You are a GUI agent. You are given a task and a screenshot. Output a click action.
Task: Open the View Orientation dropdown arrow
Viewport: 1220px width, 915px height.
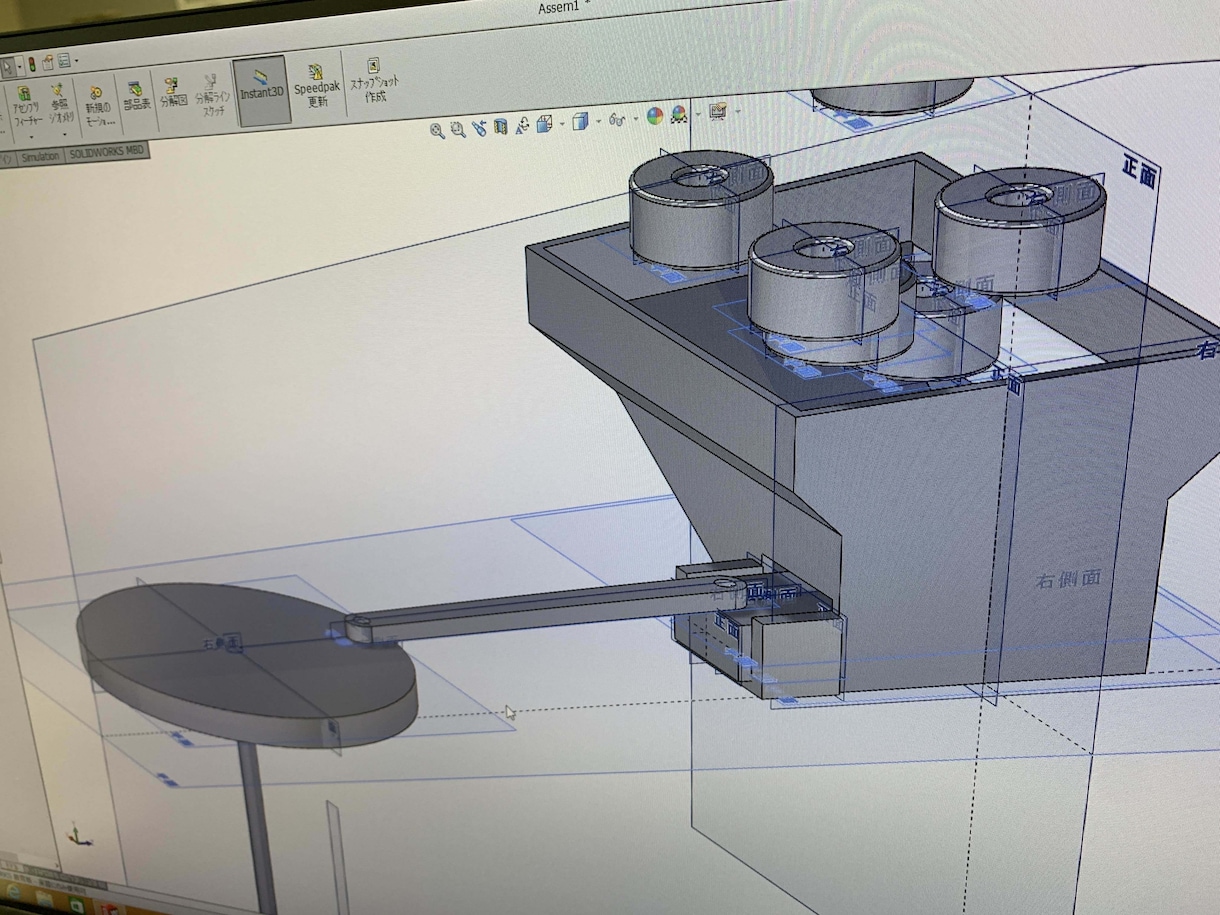(x=562, y=124)
